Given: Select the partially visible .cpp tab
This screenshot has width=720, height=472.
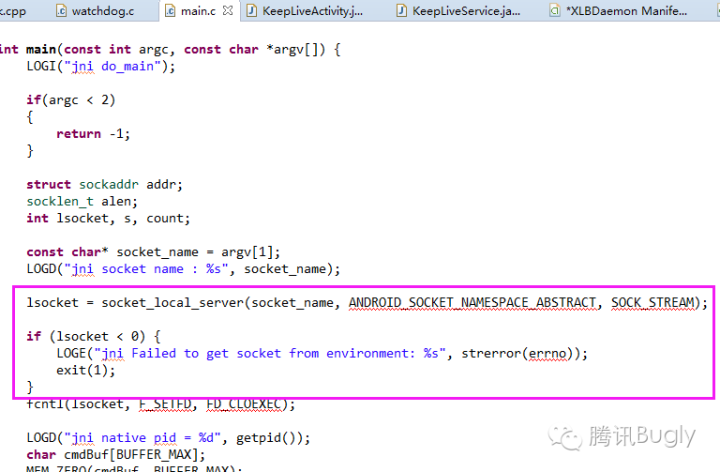Looking at the screenshot, I should pyautogui.click(x=14, y=11).
